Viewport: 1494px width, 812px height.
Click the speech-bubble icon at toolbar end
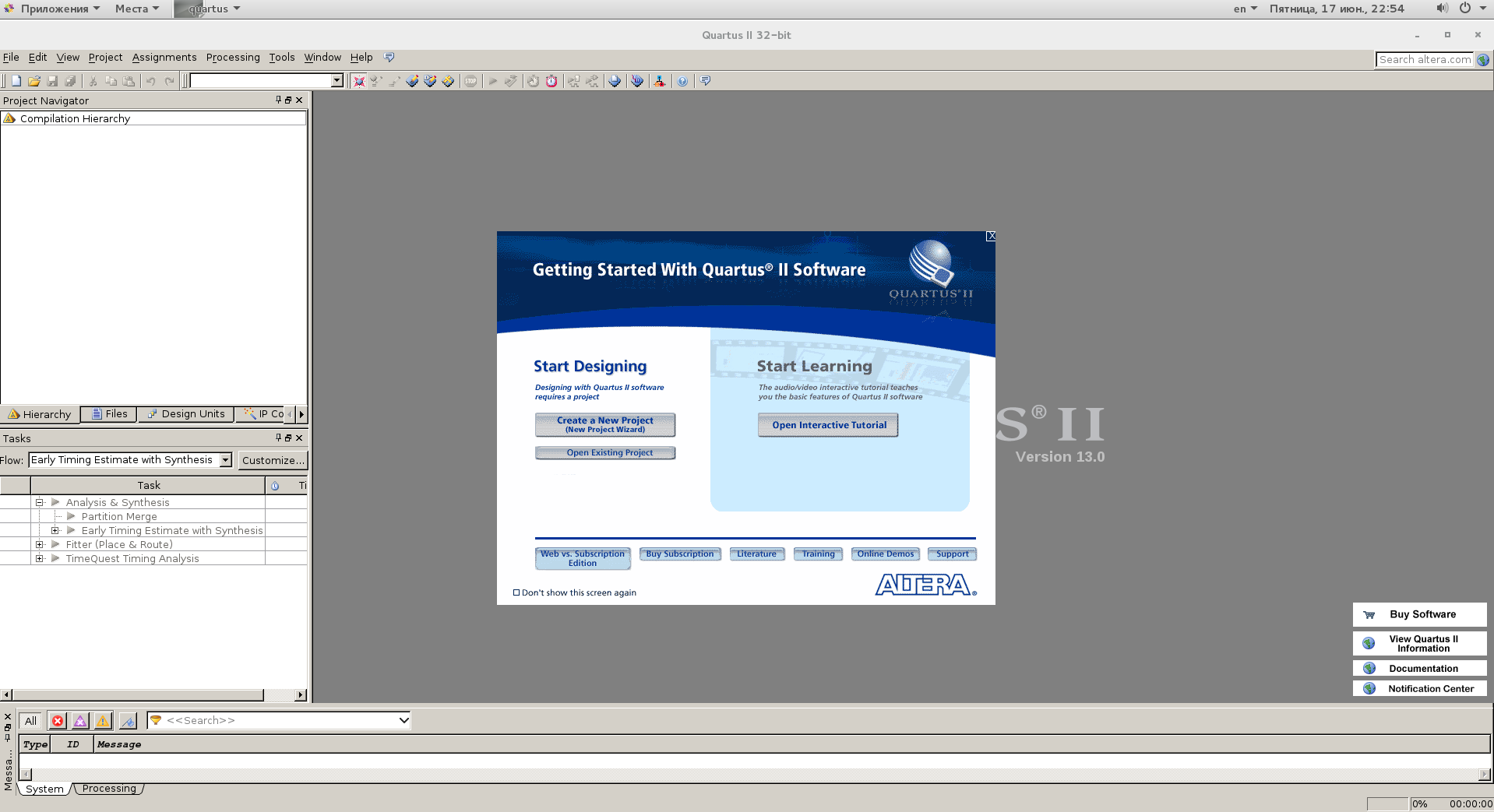[x=705, y=81]
